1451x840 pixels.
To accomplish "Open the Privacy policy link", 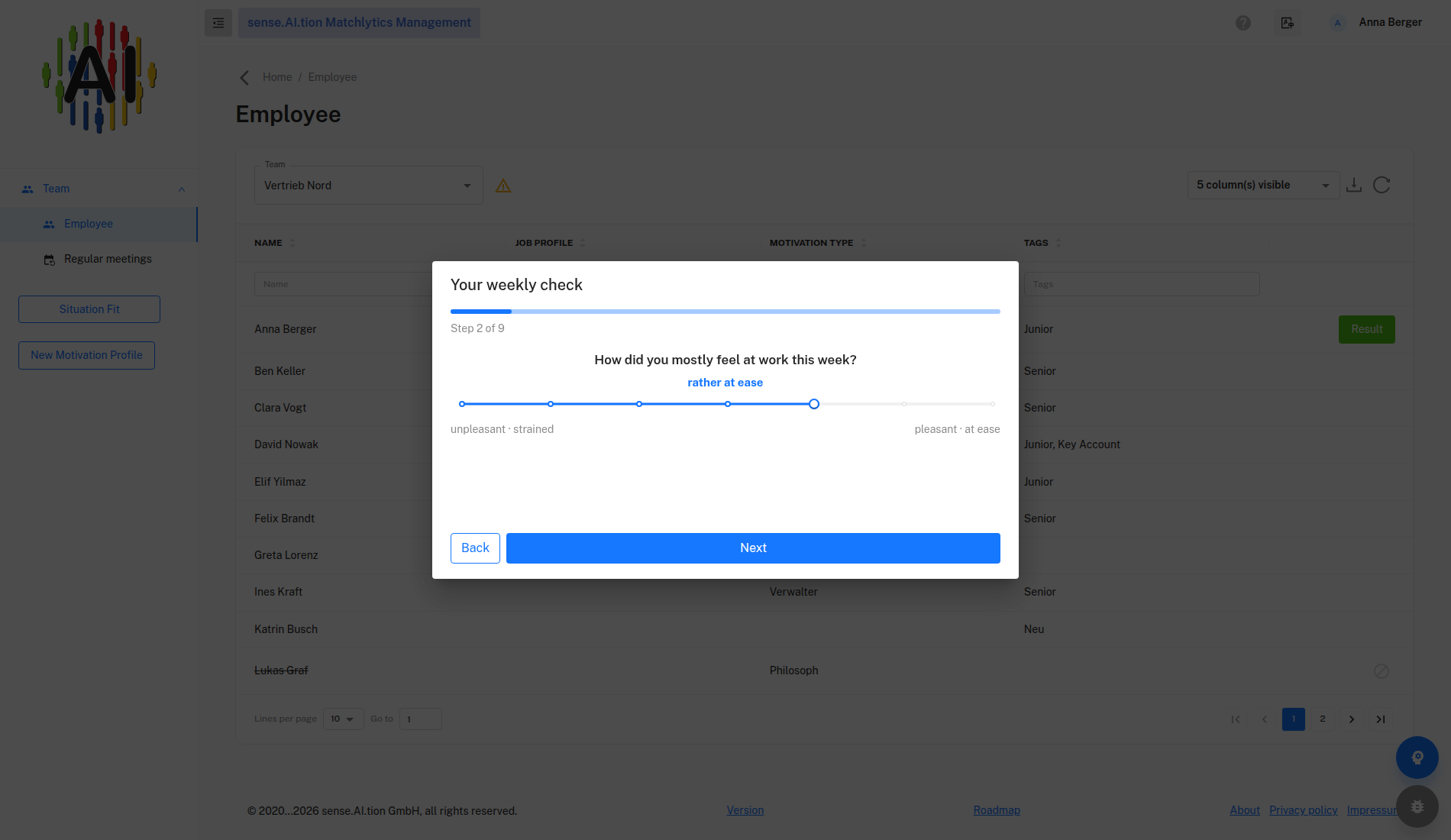I will (1304, 811).
